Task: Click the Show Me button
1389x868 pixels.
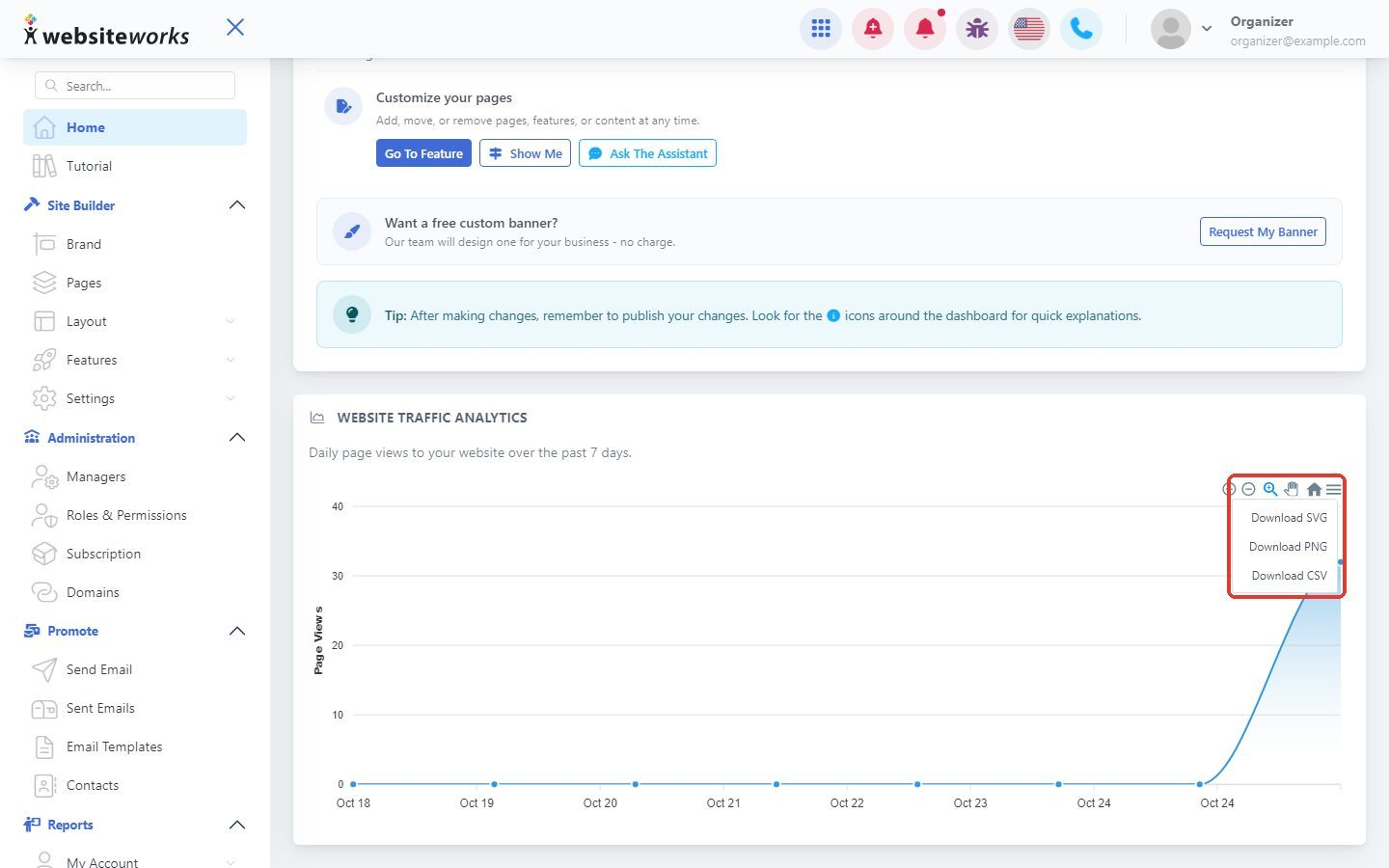Action: (x=526, y=153)
